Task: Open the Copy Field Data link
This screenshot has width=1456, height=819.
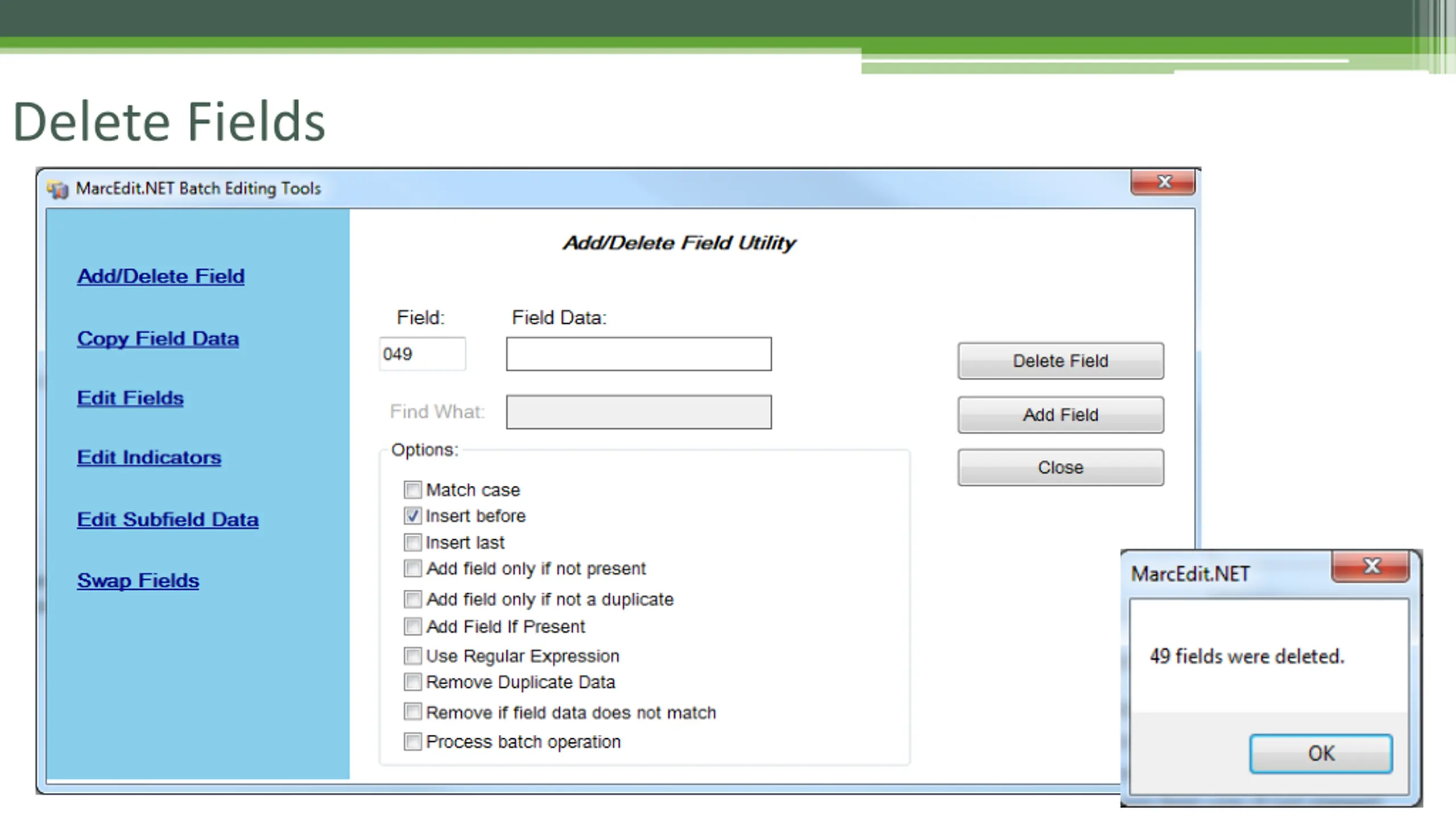Action: pos(158,339)
